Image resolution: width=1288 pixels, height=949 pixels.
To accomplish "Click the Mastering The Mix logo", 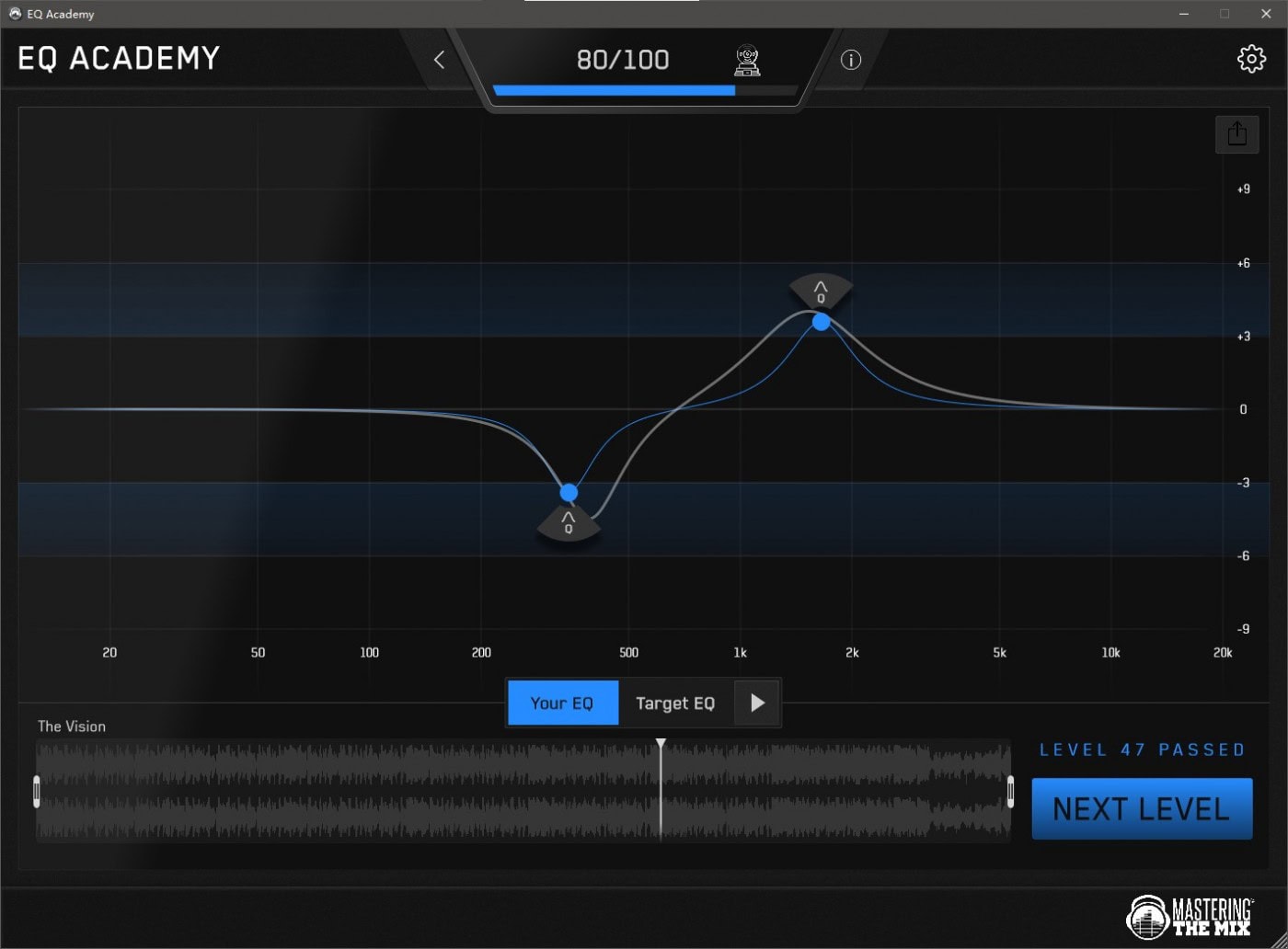I will tap(1190, 916).
